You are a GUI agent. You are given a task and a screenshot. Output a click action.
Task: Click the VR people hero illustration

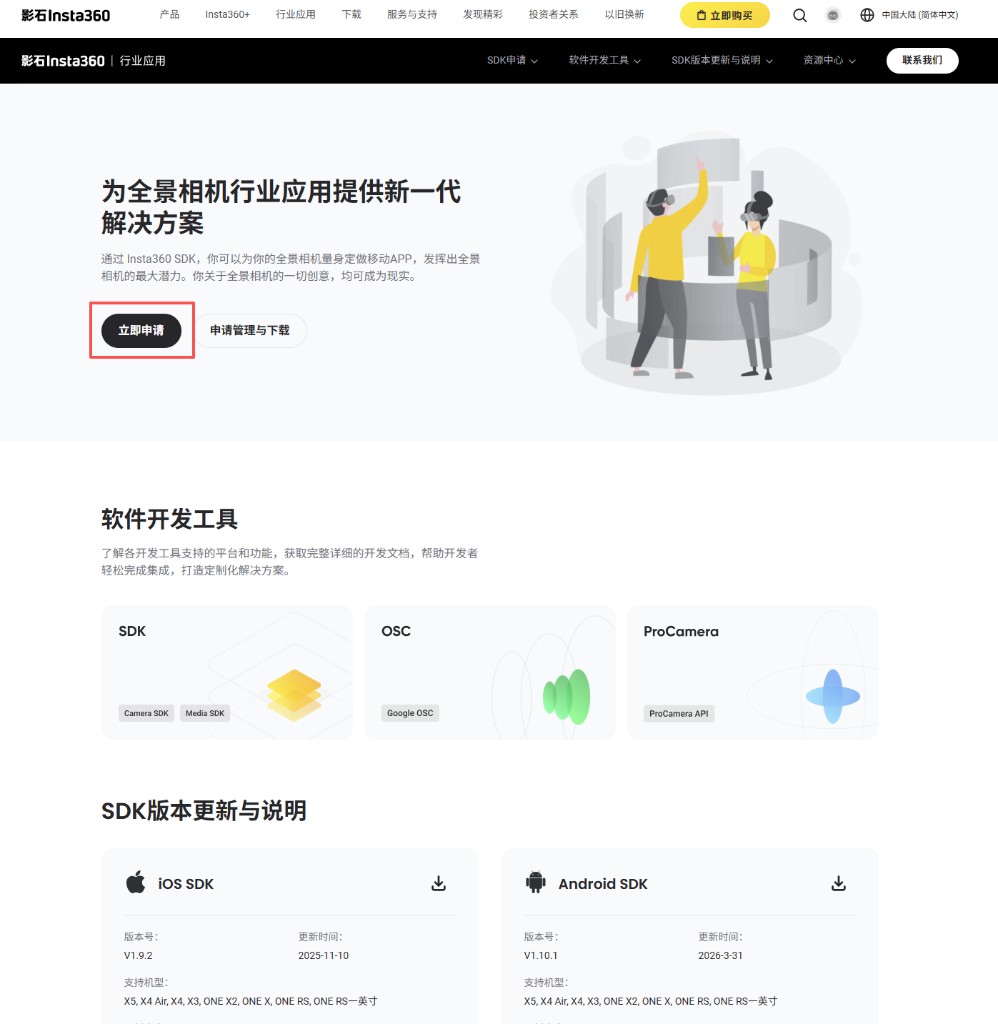pyautogui.click(x=705, y=261)
